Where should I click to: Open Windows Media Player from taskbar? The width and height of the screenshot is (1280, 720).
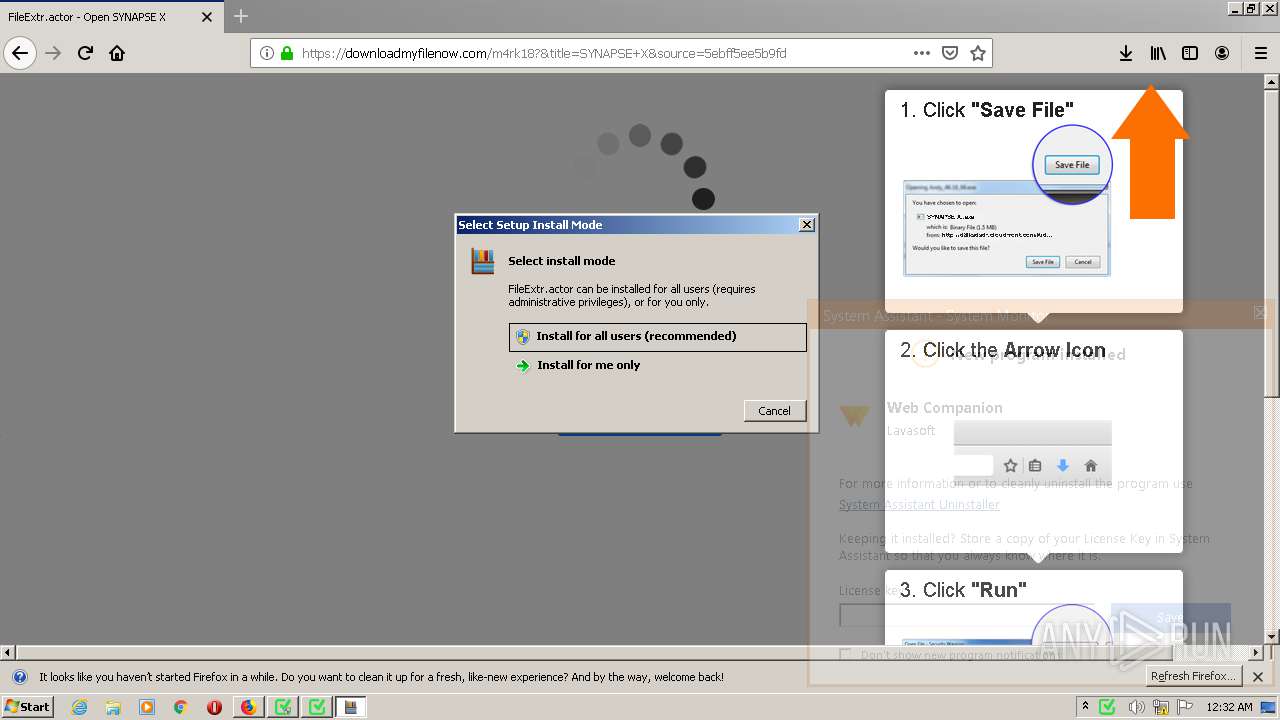[x=147, y=707]
